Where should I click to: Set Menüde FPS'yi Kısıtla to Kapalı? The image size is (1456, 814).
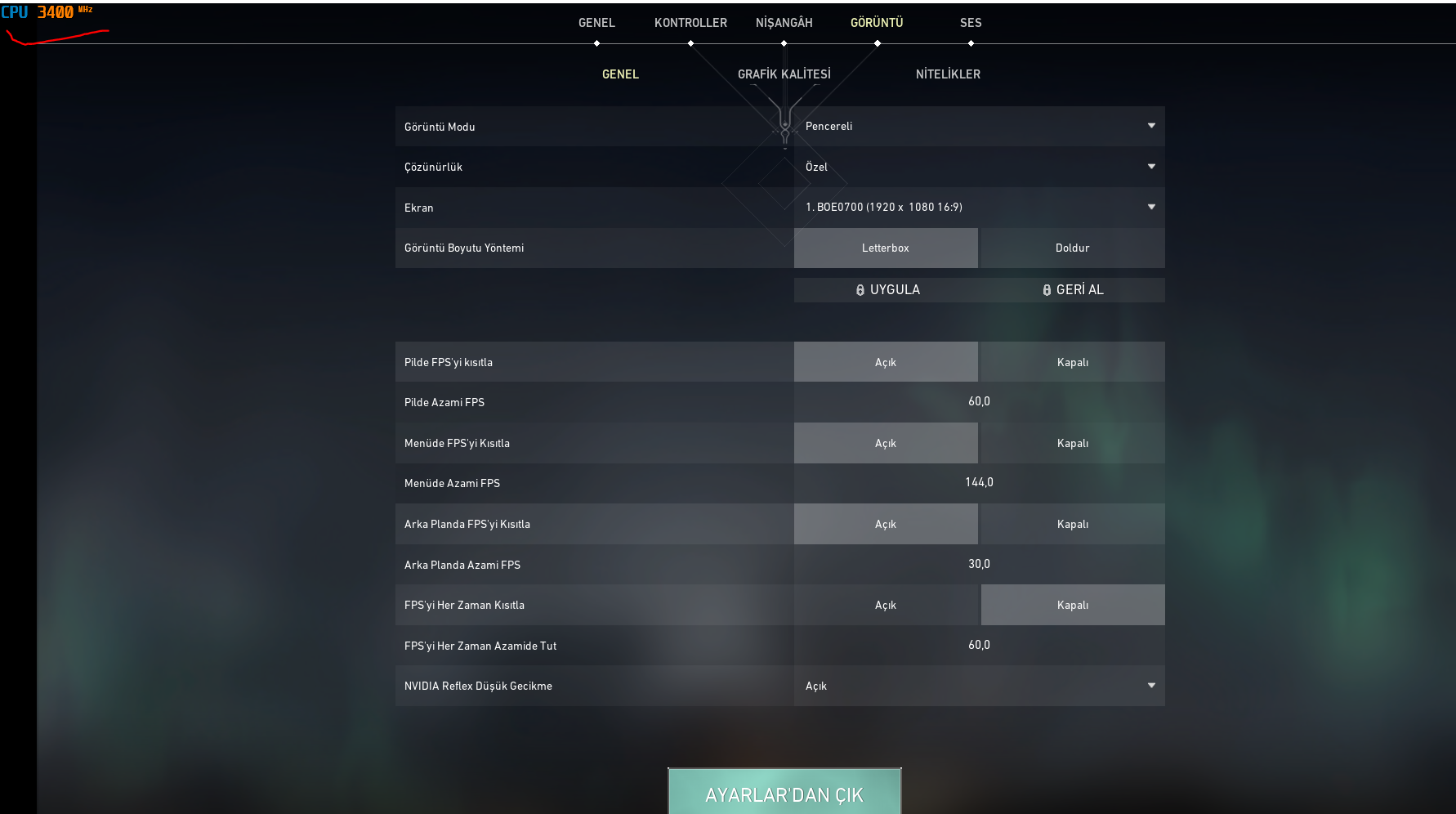coord(1073,443)
